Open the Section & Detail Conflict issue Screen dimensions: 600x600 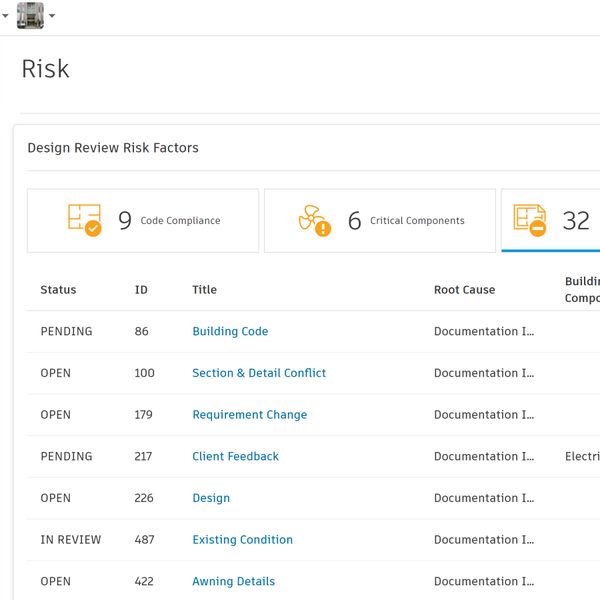coord(259,373)
